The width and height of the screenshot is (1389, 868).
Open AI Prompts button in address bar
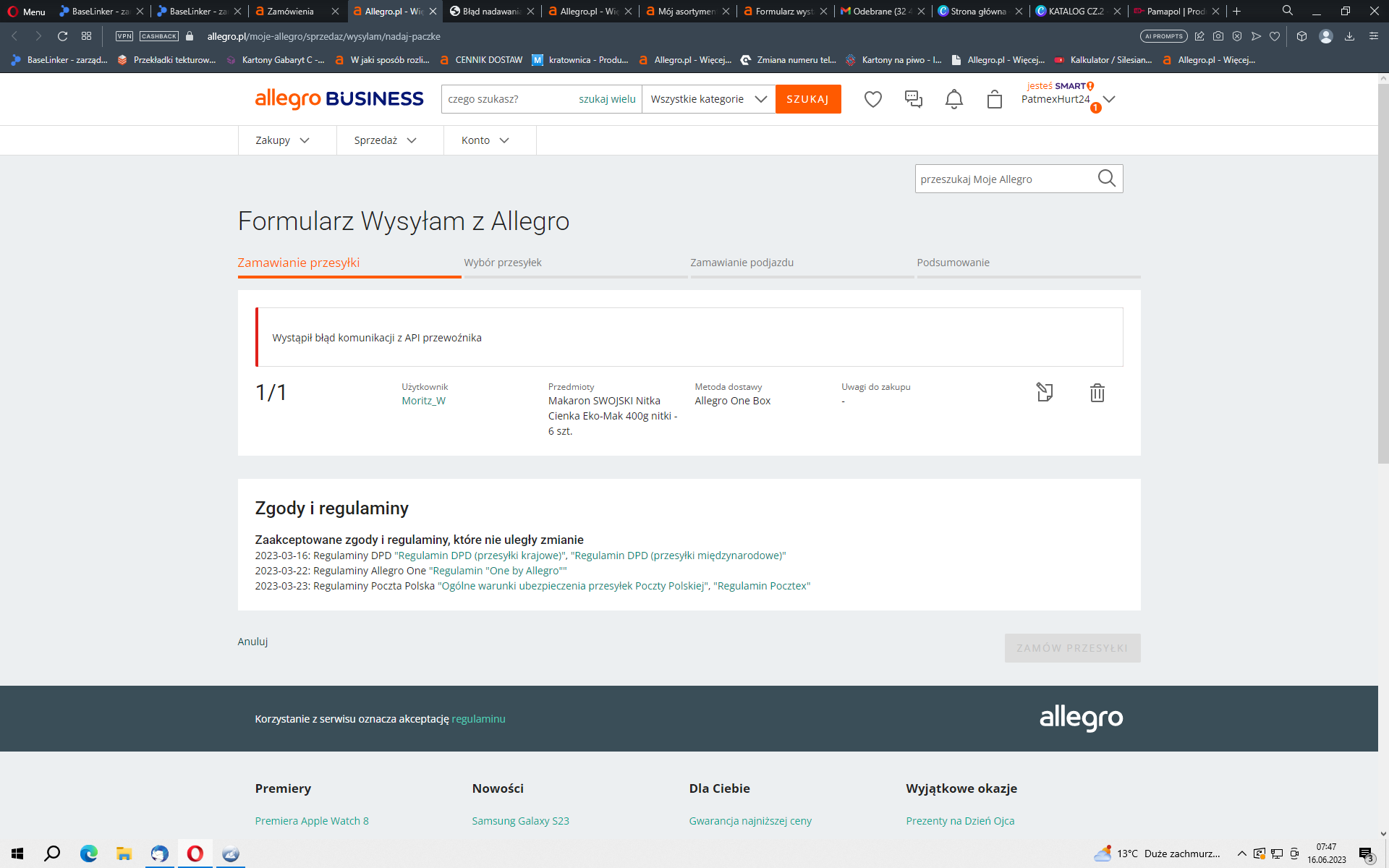coord(1164,36)
